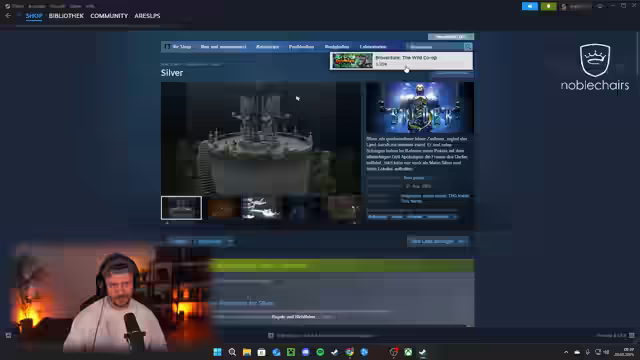640x360 pixels.
Task: Expand the Steam account name dropdown
Action: coord(576,6)
